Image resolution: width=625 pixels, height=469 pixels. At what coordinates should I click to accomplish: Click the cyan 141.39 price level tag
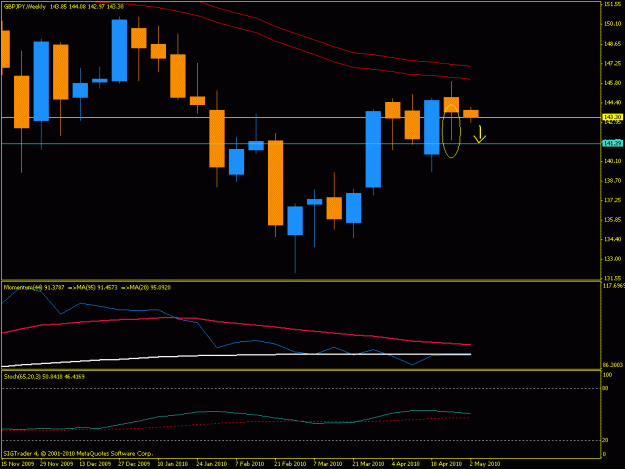click(x=612, y=143)
